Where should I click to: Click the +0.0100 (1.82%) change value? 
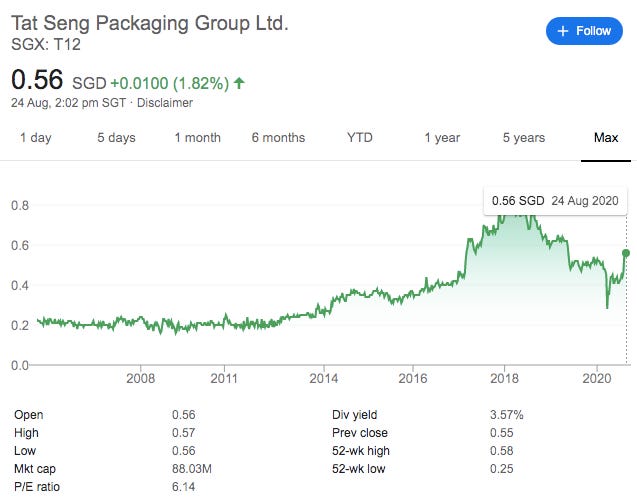tap(170, 83)
